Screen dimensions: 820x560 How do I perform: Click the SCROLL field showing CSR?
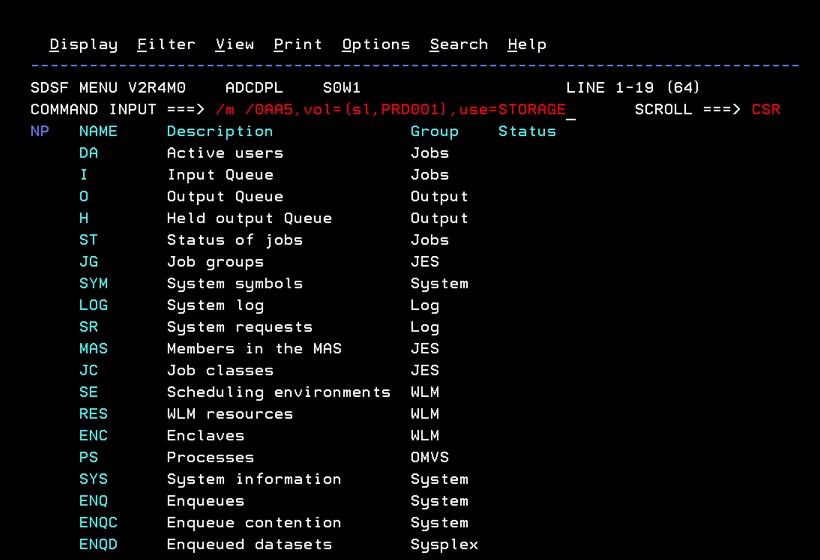766,109
